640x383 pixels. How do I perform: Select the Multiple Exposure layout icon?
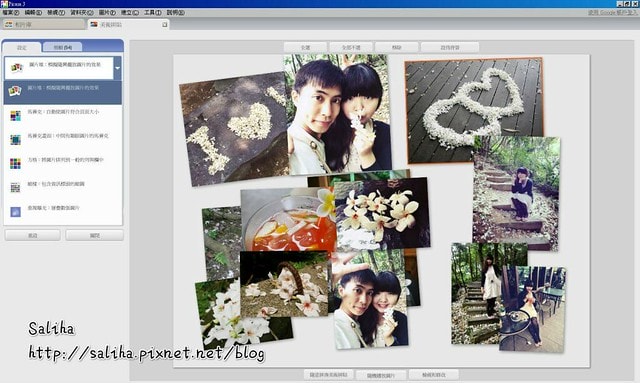click(15, 212)
